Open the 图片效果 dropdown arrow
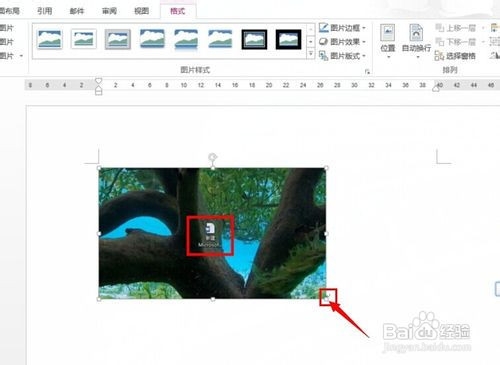The width and height of the screenshot is (500, 365). (364, 42)
